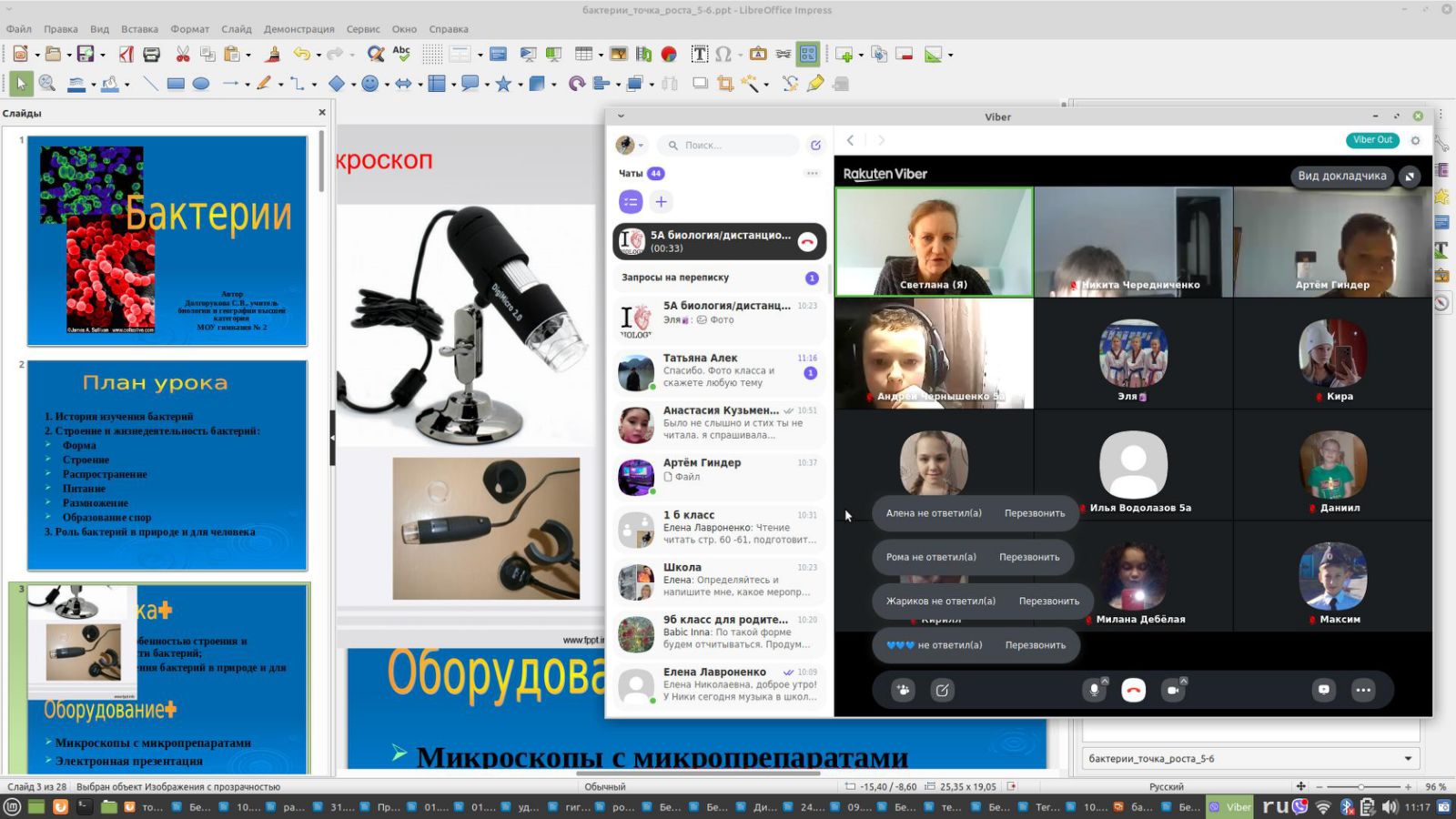Open the Слайд menu
Viewport: 1456px width, 819px height.
coord(236,29)
